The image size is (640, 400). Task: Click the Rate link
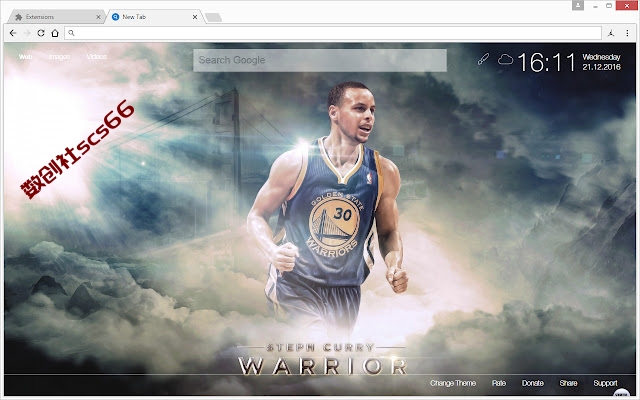tap(499, 383)
